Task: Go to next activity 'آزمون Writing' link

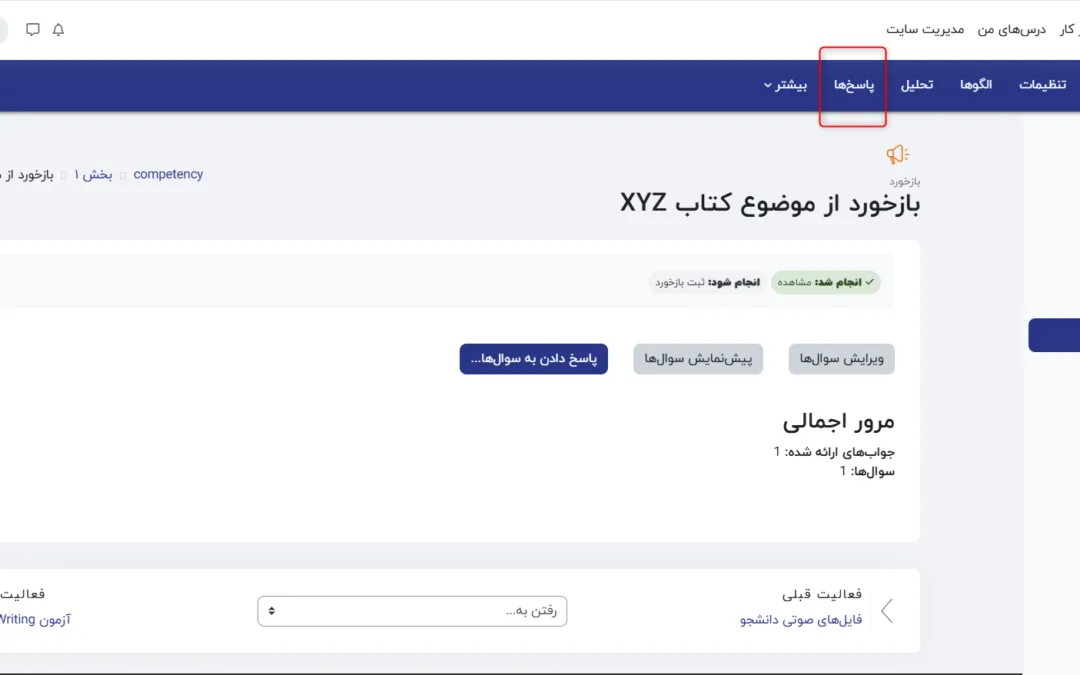Action: click(36, 620)
